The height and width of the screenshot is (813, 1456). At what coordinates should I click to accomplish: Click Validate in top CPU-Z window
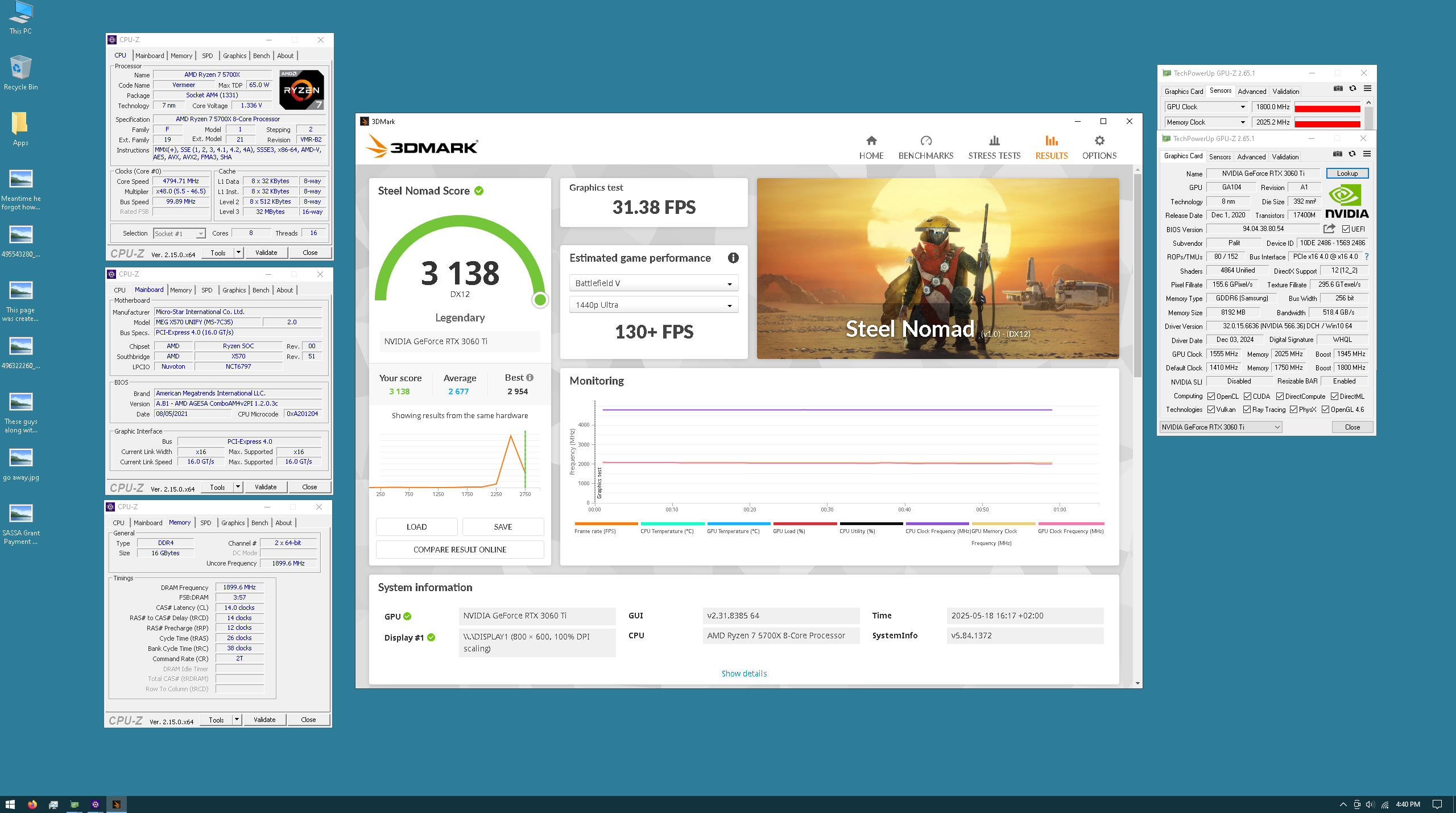pos(266,253)
